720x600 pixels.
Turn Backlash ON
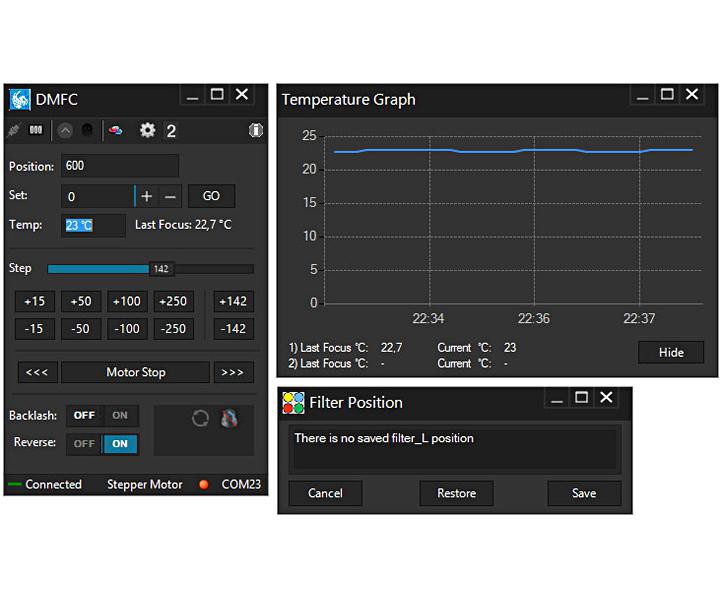click(120, 416)
